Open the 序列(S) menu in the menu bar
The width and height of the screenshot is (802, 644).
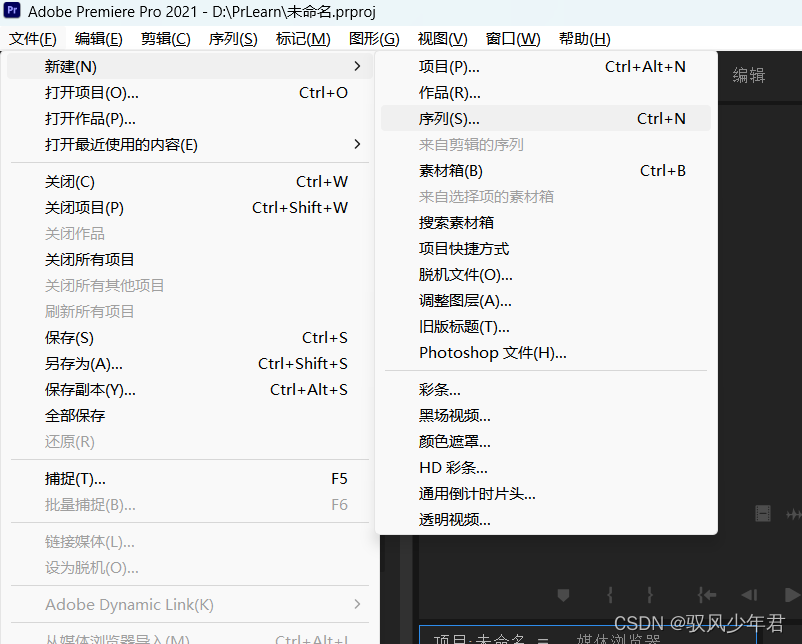click(x=233, y=39)
